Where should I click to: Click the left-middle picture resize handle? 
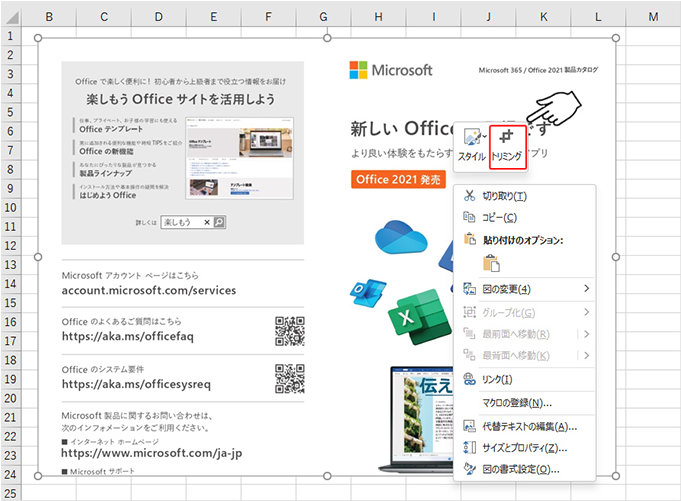38,257
